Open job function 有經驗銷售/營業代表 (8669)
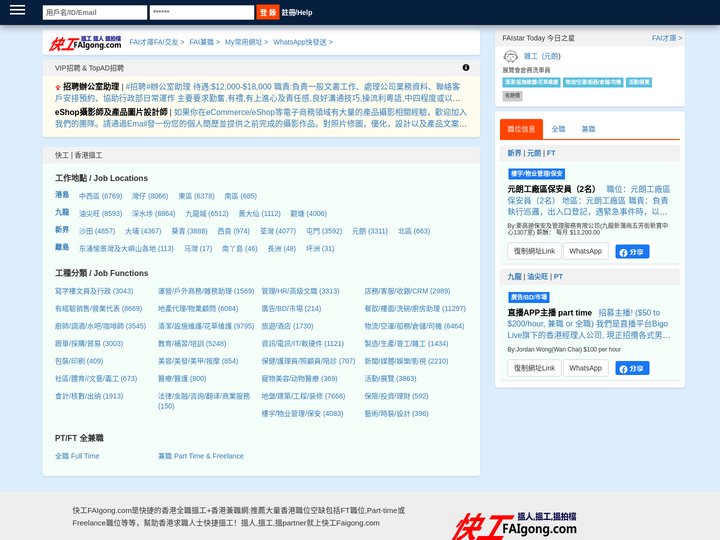The image size is (720, 540). [99, 309]
